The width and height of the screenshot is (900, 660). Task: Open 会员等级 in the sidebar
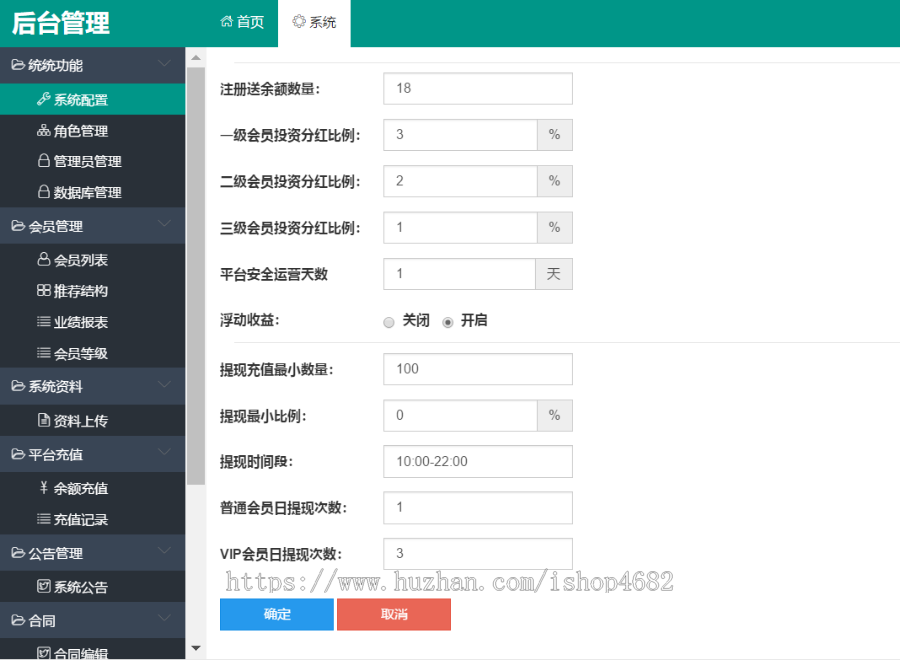point(80,353)
